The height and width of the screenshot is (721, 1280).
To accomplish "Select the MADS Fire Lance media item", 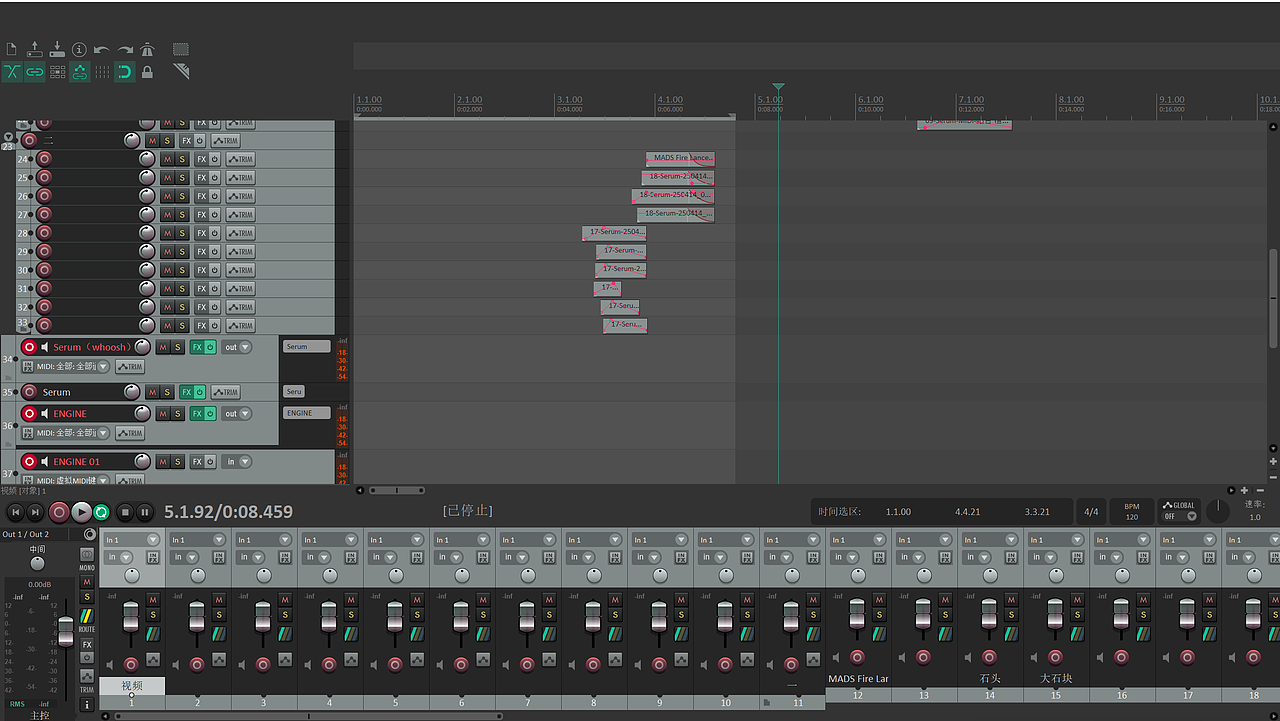I will click(x=680, y=158).
